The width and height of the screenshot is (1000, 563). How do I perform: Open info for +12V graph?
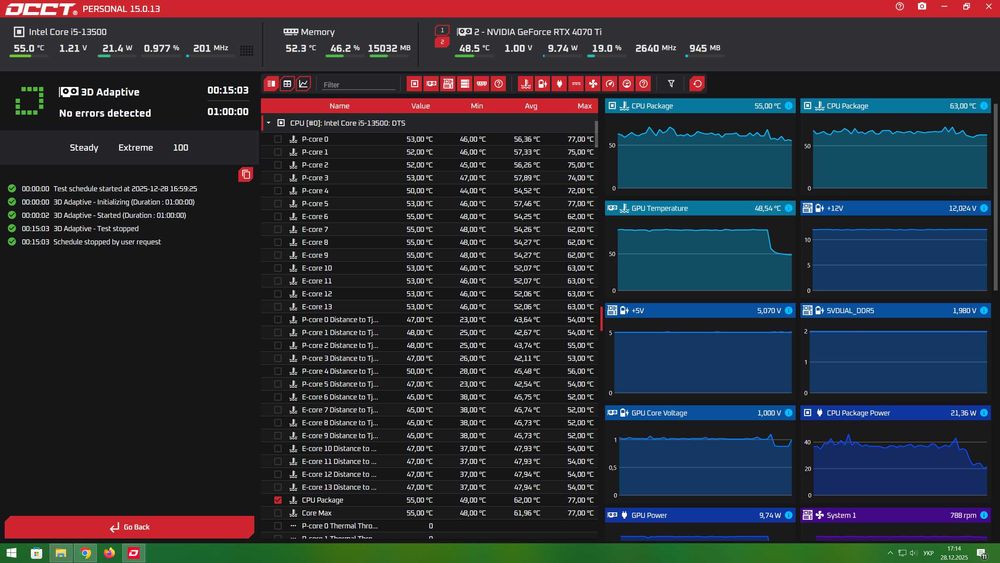tap(984, 208)
